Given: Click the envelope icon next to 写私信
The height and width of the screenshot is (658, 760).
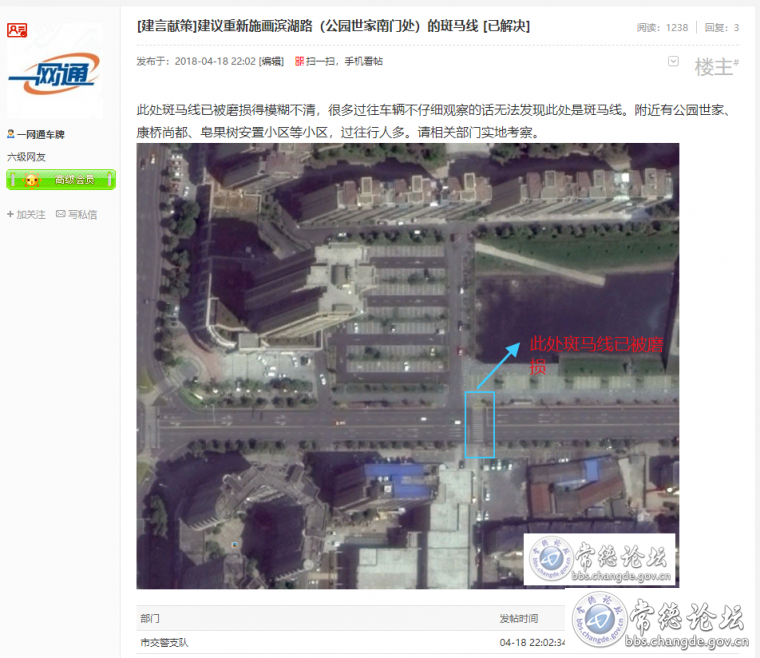Looking at the screenshot, I should 61,214.
